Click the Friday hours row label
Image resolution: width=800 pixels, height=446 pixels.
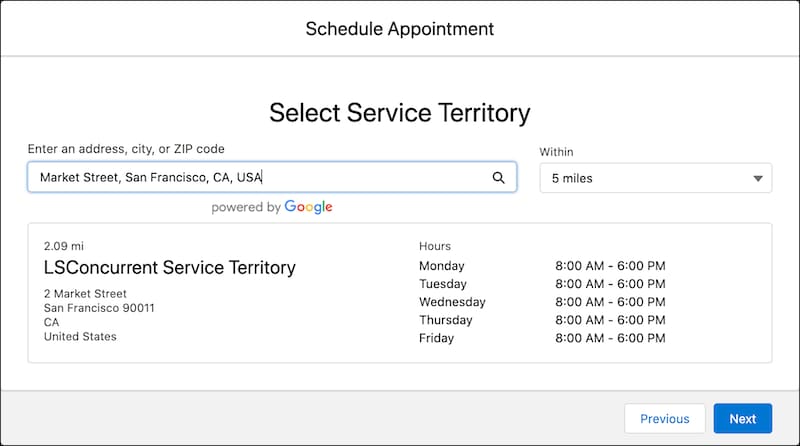click(436, 338)
